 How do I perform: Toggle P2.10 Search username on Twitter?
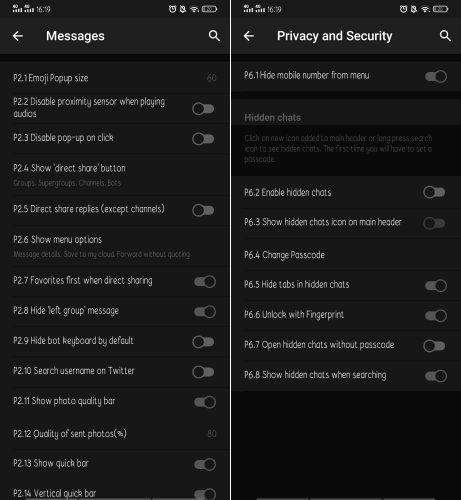pos(203,372)
